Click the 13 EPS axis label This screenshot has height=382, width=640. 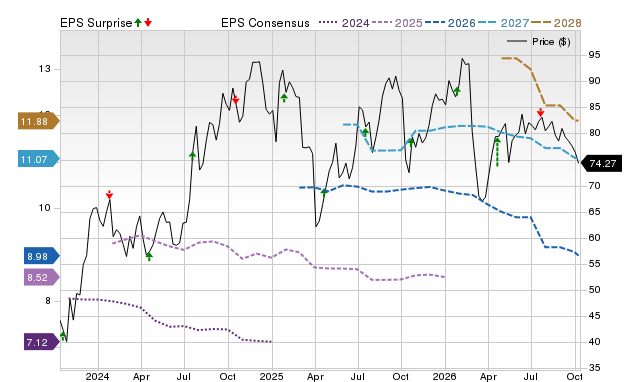click(x=45, y=69)
